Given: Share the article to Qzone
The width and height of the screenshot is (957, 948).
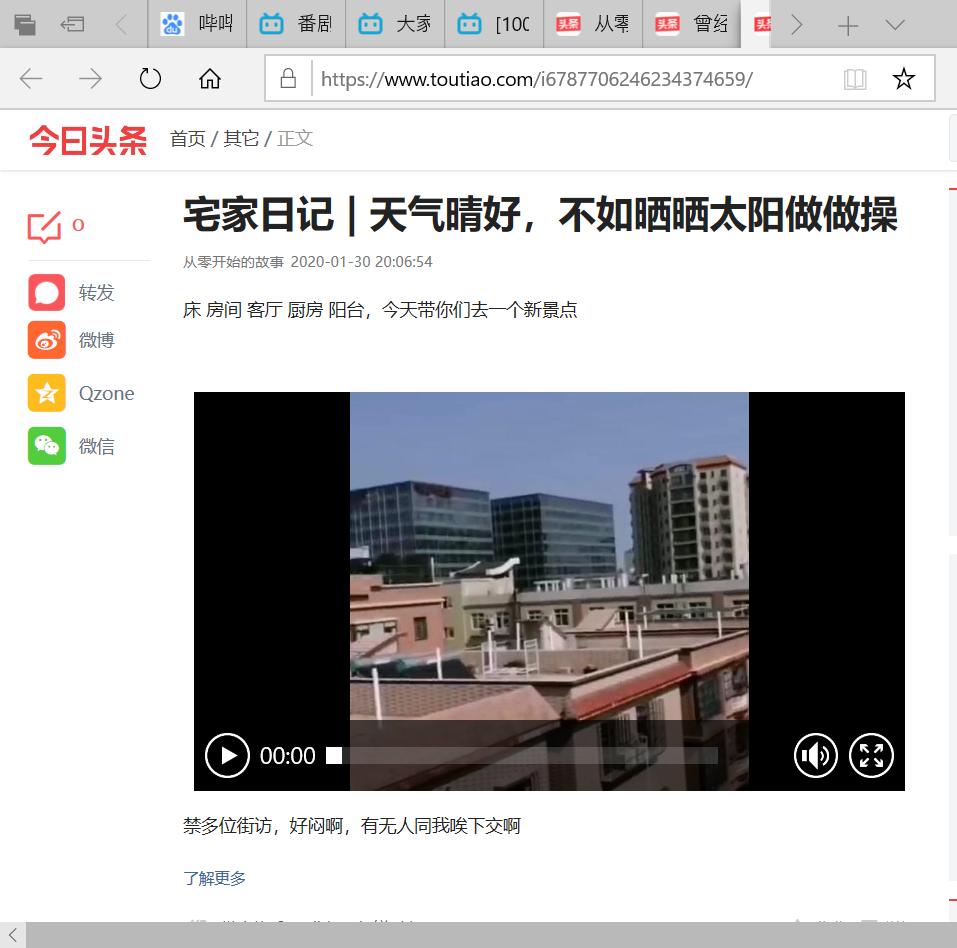Looking at the screenshot, I should (x=45, y=392).
